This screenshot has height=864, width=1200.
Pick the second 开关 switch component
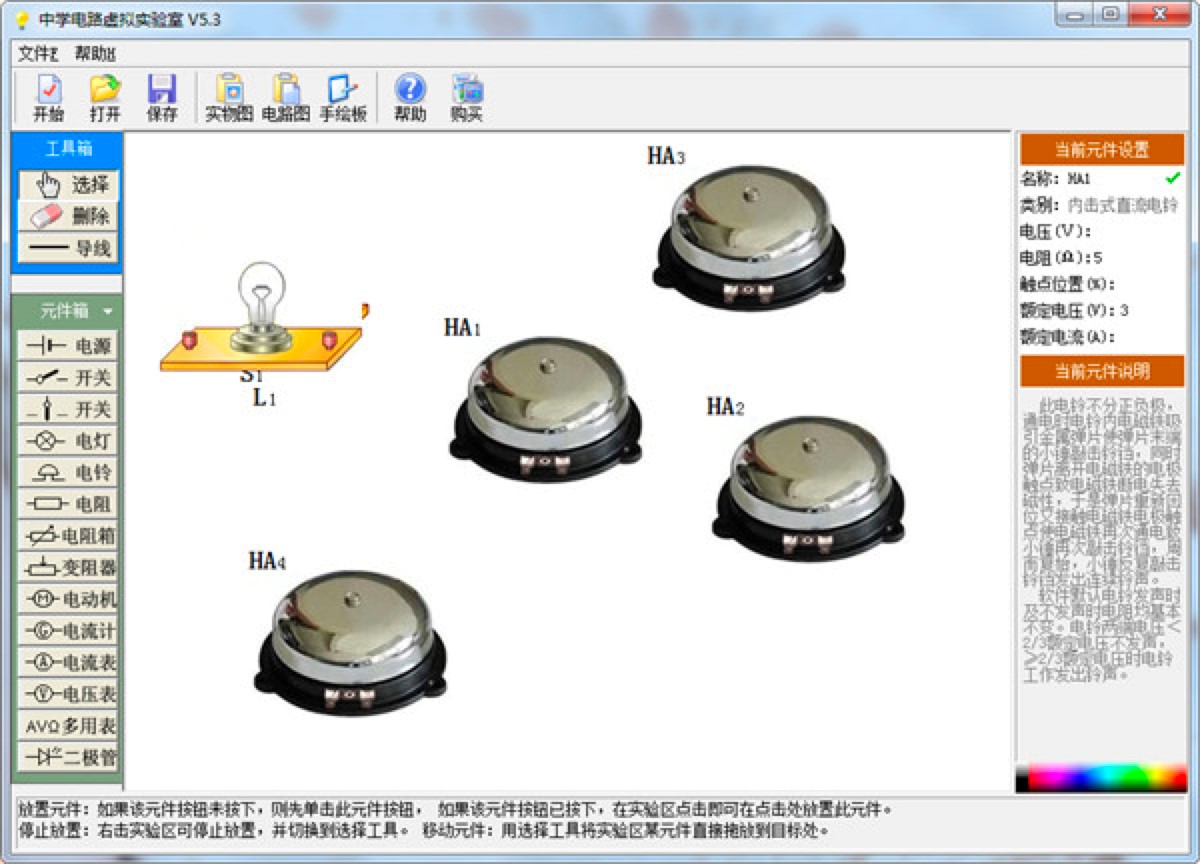coord(68,410)
